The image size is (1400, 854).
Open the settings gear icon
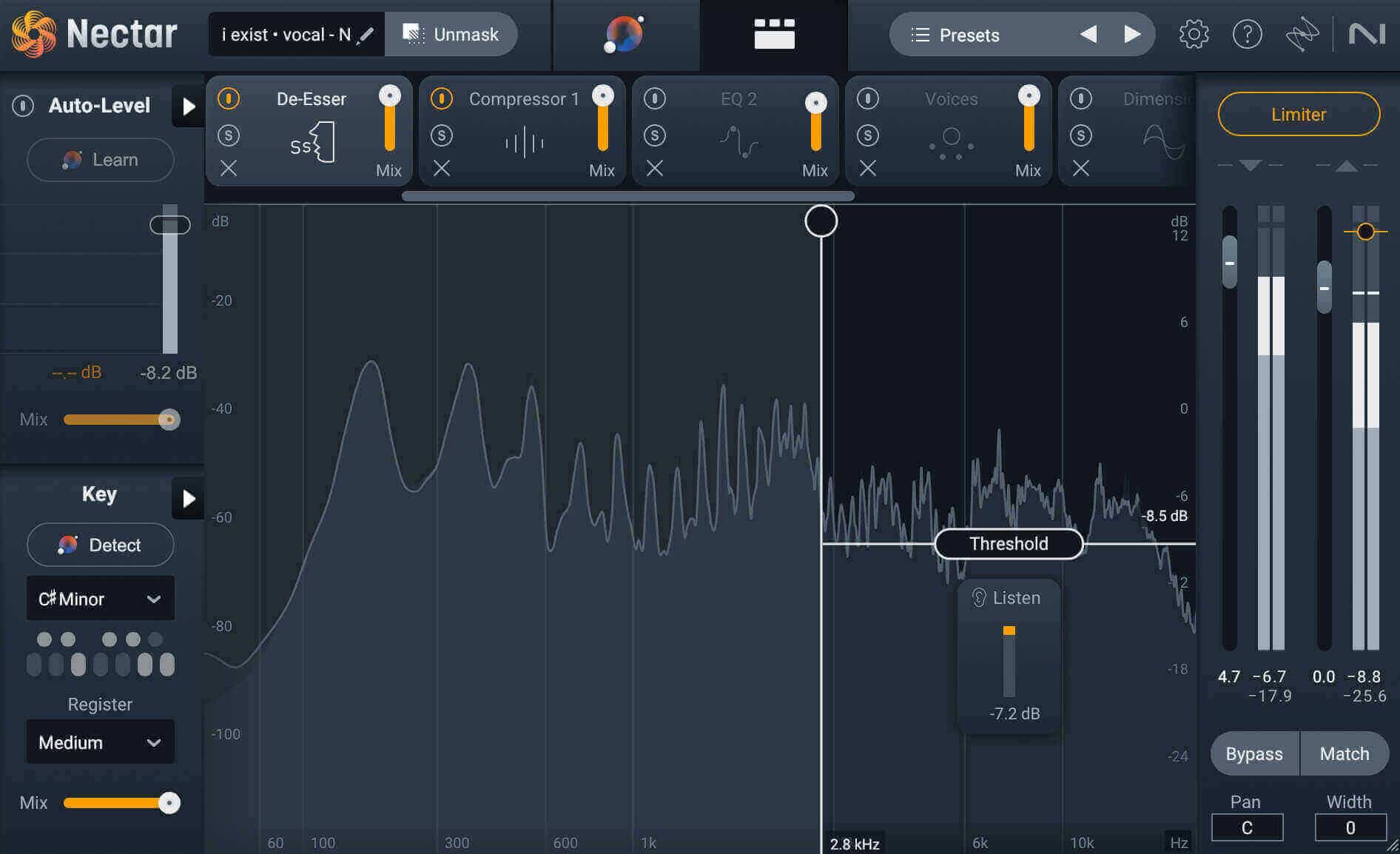(1193, 34)
